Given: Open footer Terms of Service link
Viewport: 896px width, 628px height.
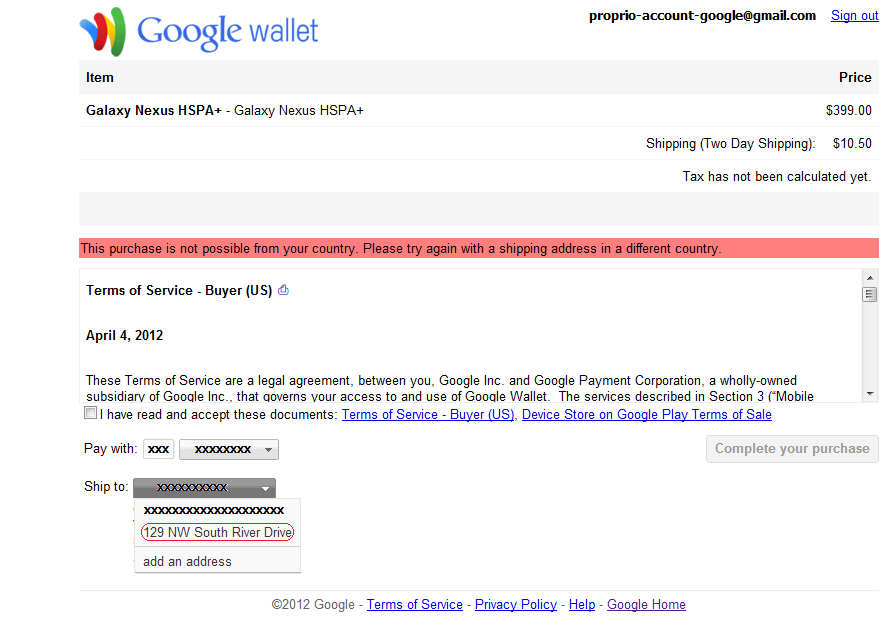Looking at the screenshot, I should pos(415,605).
